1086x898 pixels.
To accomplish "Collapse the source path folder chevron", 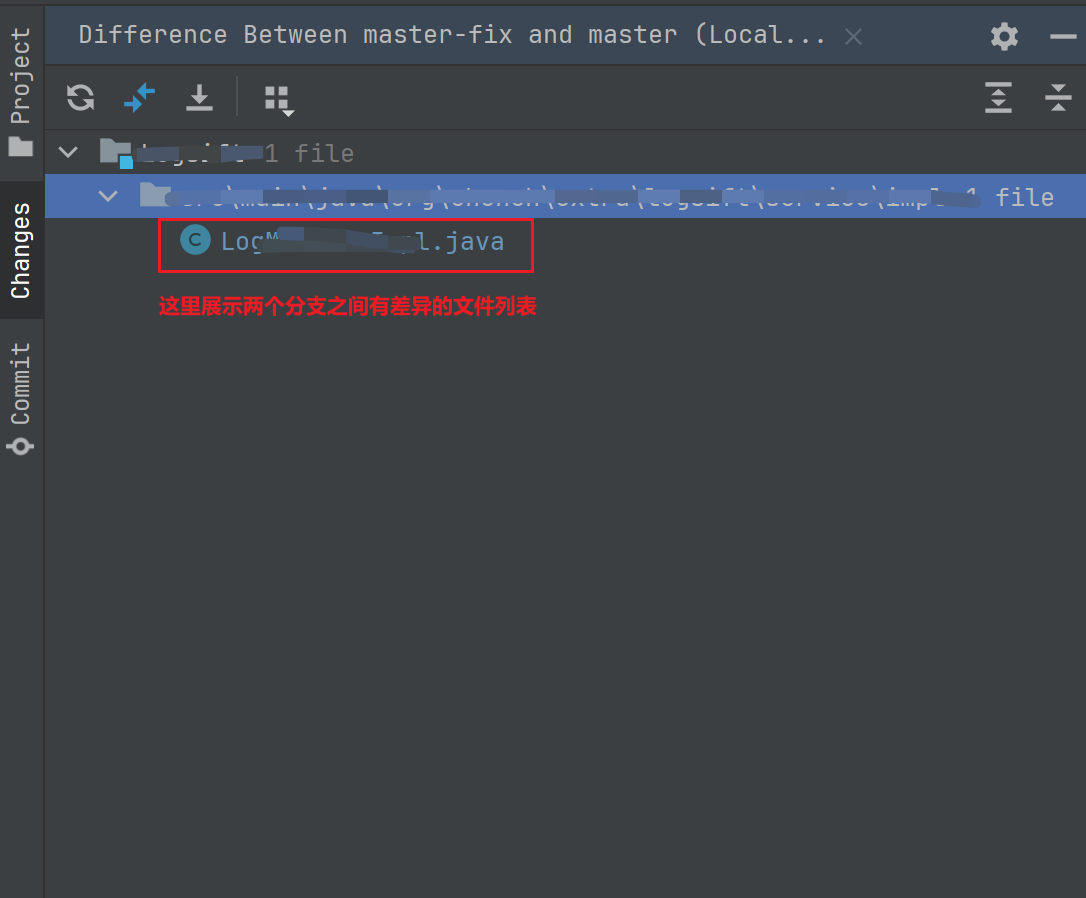I will [108, 196].
